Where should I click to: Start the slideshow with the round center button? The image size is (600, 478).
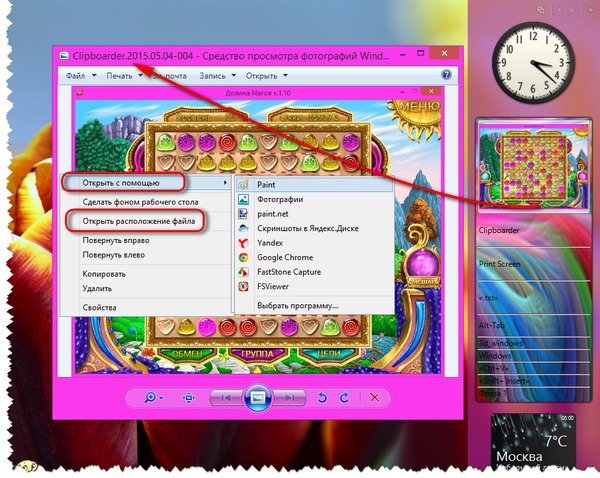pos(258,398)
